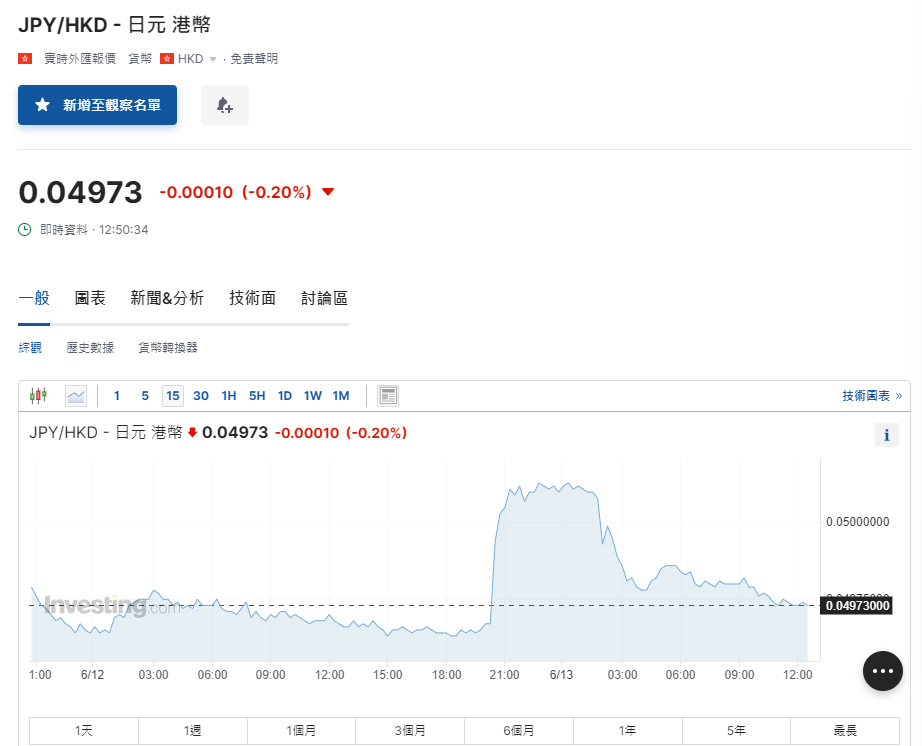Open the chart info 'i' icon

pos(886,434)
